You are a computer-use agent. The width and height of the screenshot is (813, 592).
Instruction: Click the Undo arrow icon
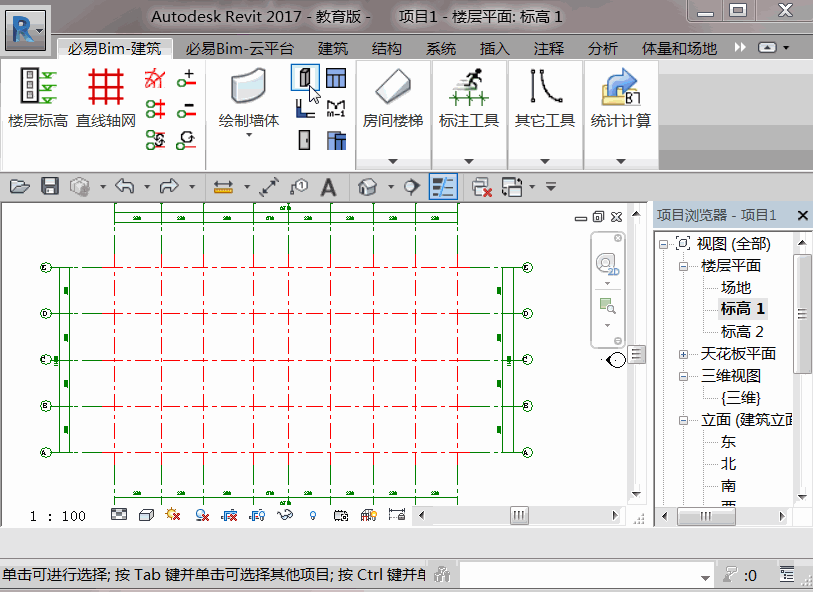(x=125, y=186)
